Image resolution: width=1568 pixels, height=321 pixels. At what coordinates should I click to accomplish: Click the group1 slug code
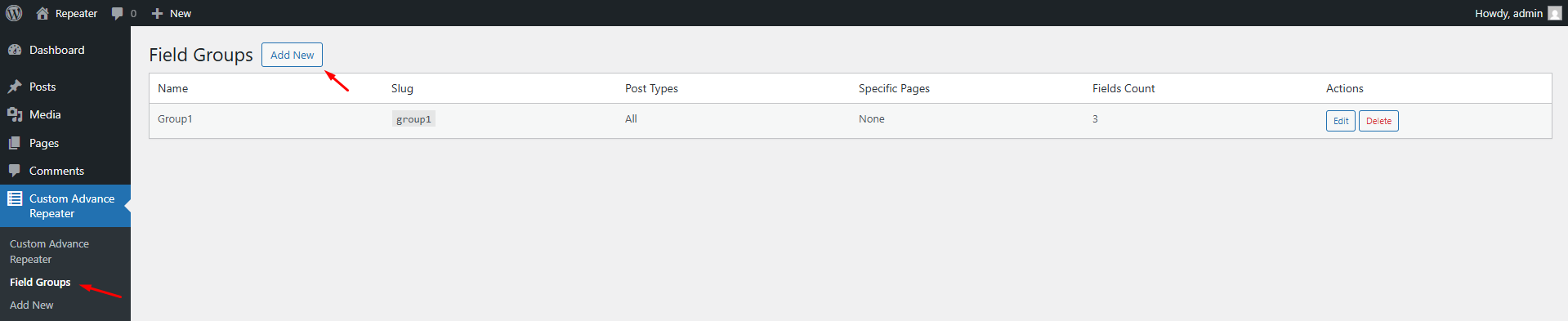413,119
